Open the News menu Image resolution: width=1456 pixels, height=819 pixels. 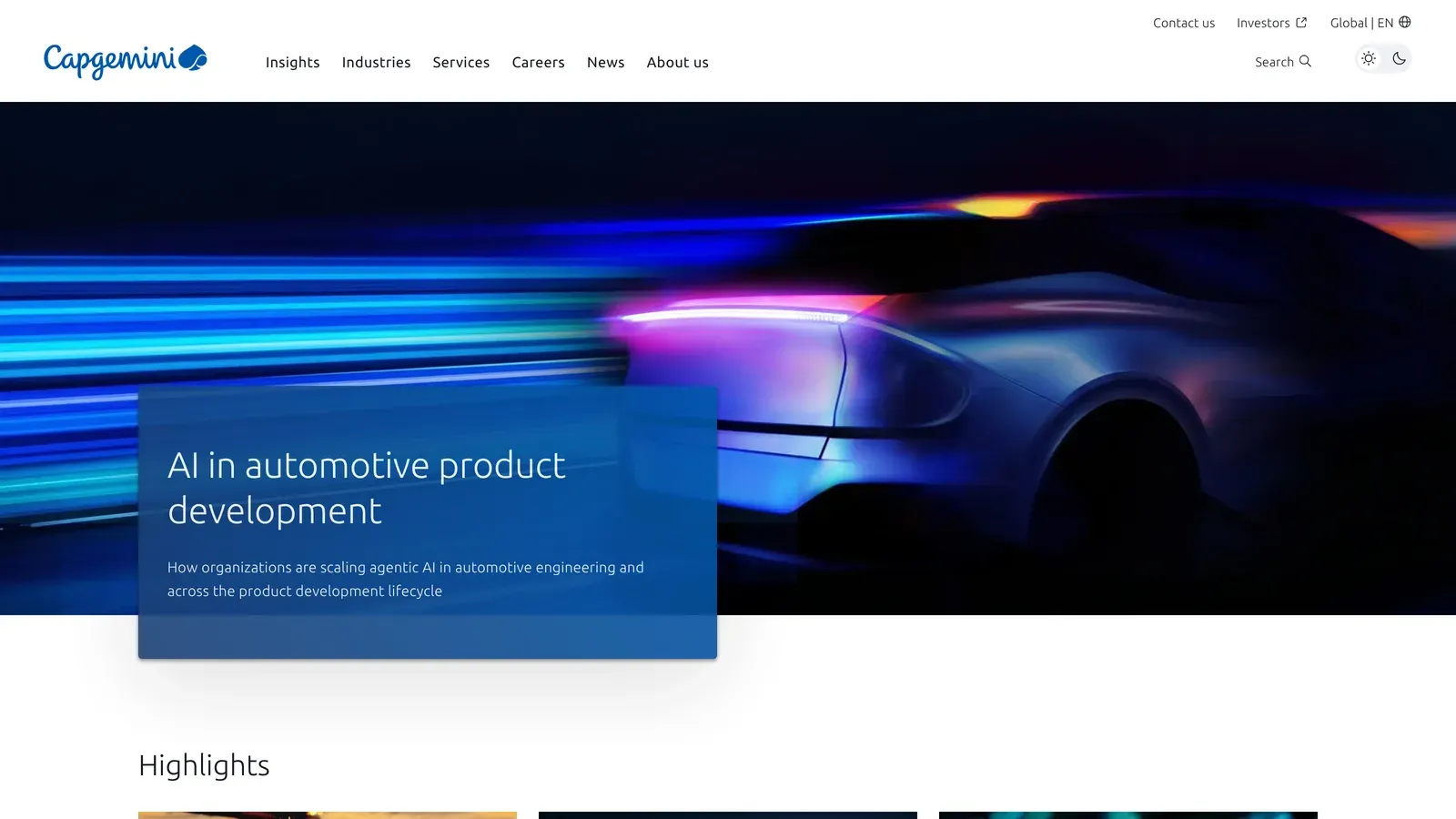click(x=606, y=62)
